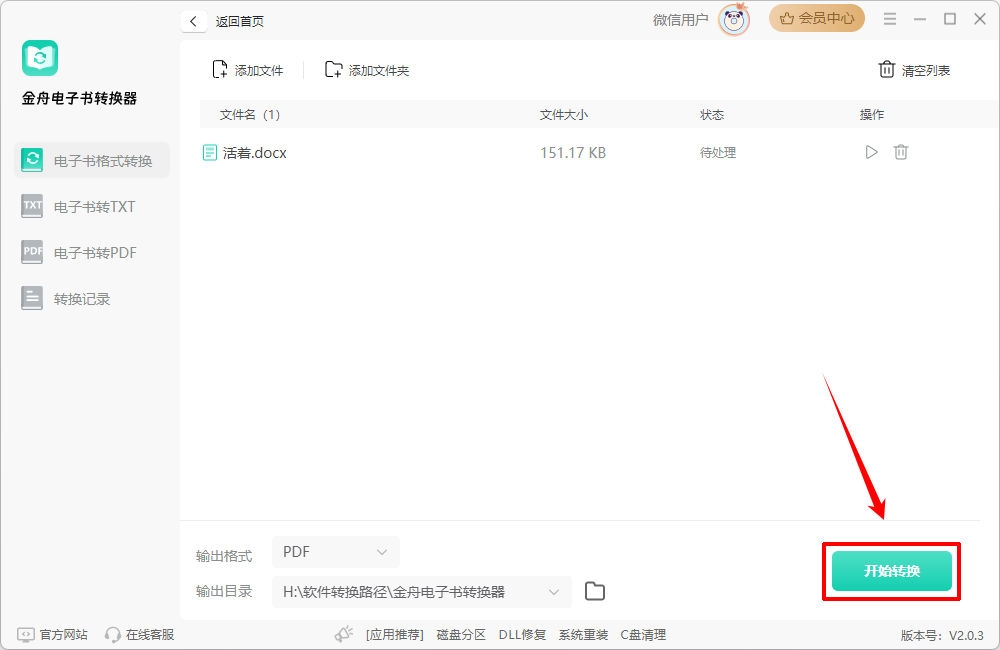1000x650 pixels.
Task: Click the 添加文件 add file button
Action: pyautogui.click(x=247, y=70)
